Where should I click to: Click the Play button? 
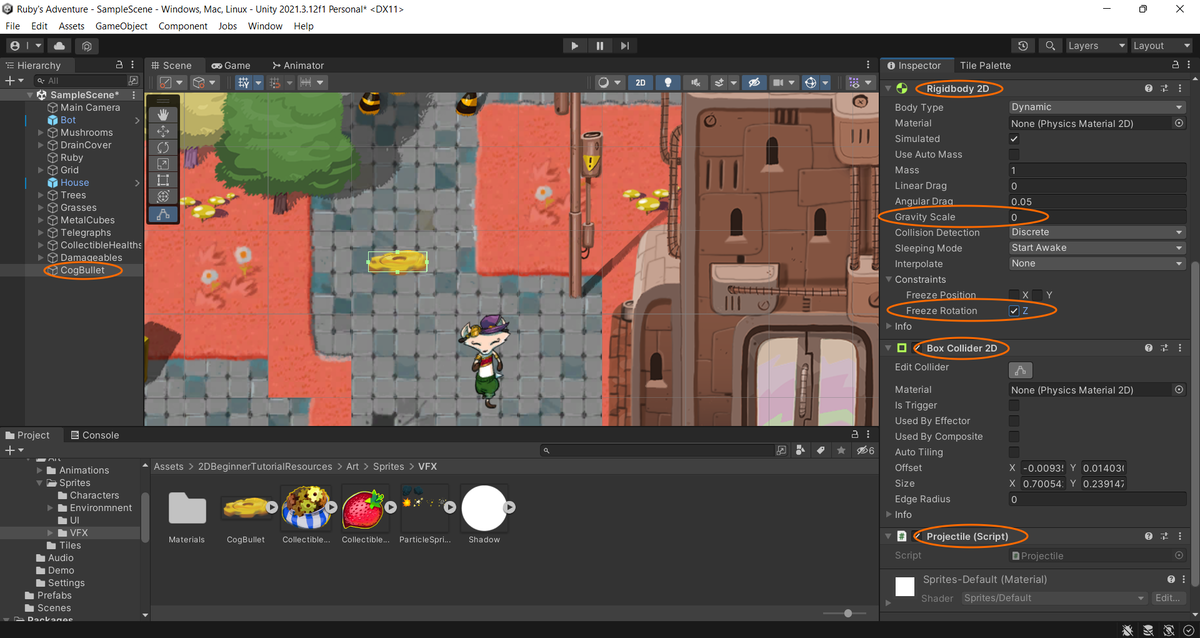[574, 46]
